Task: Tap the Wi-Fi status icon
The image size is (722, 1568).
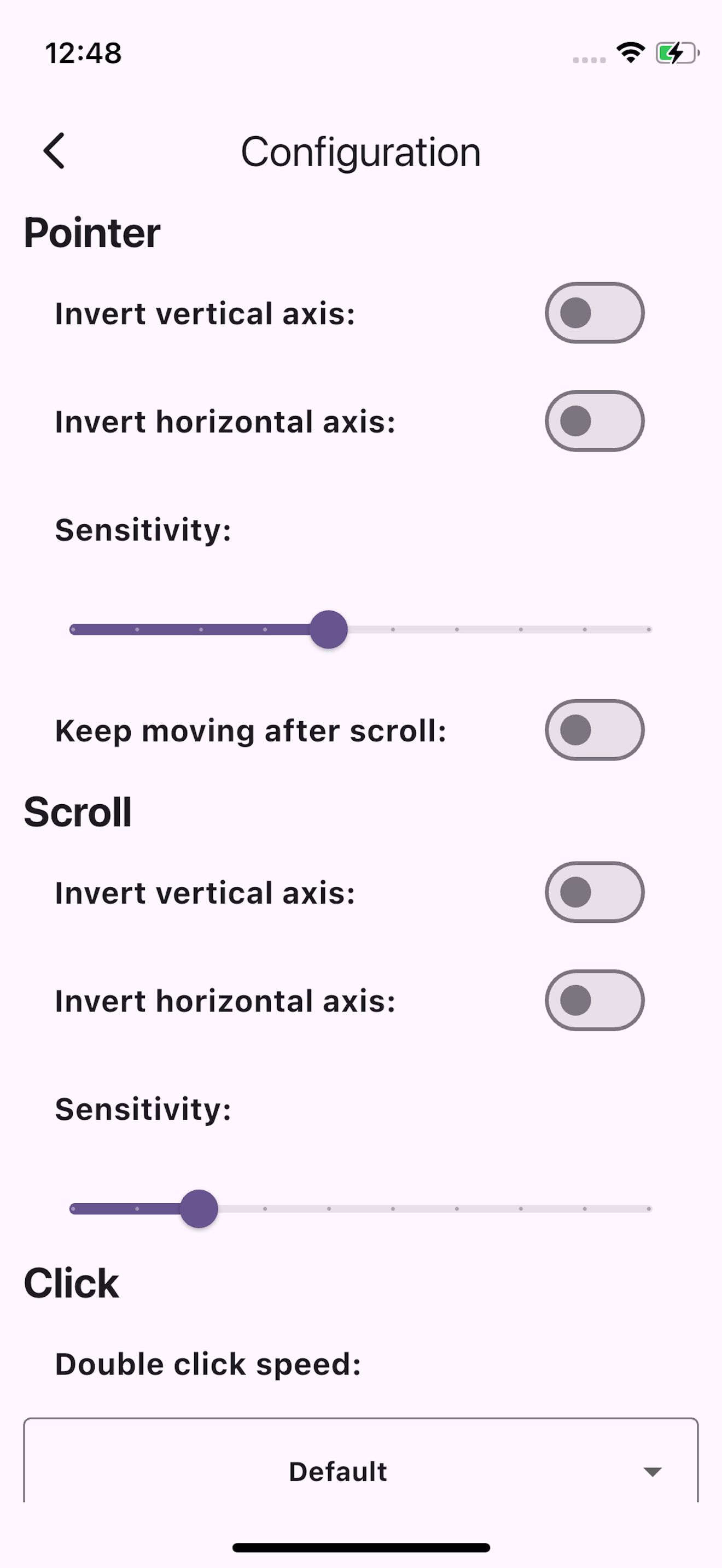Action: click(631, 53)
